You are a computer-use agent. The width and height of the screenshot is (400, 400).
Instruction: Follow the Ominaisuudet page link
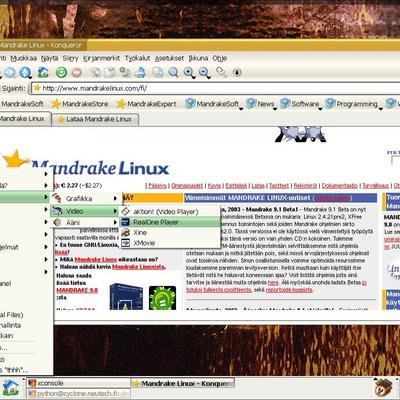tap(187, 186)
